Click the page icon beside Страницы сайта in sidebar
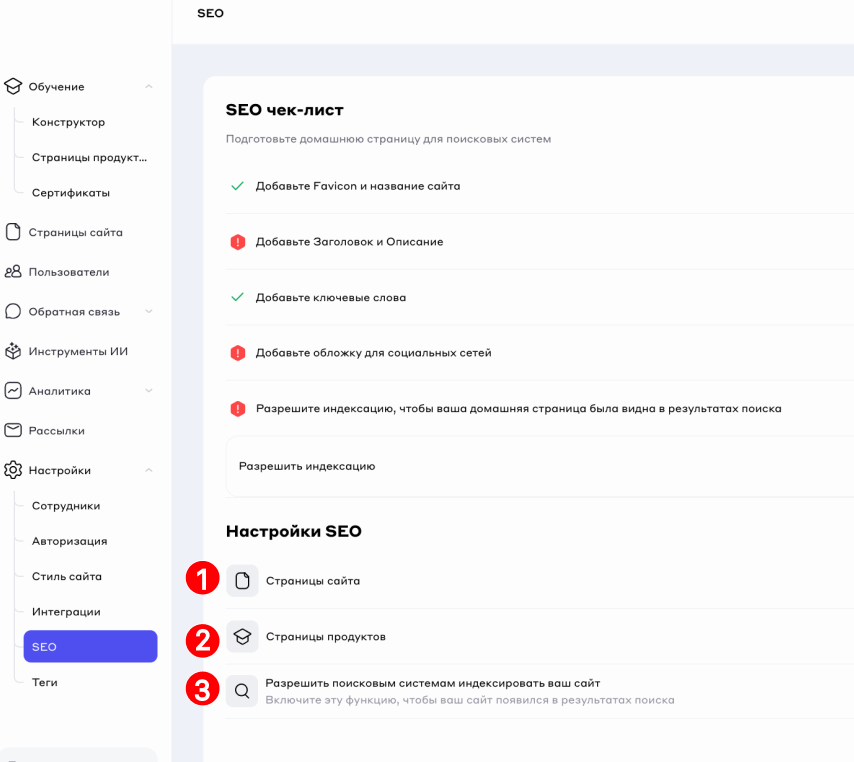 (13, 232)
